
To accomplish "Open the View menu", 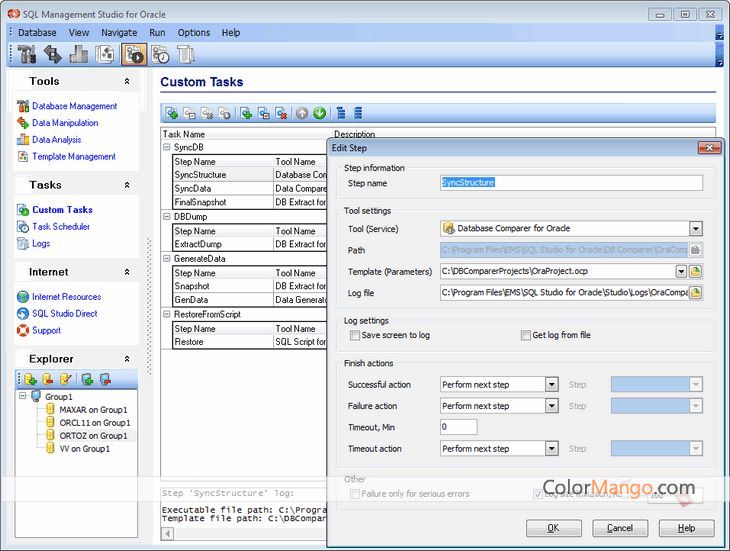I will pyautogui.click(x=79, y=33).
